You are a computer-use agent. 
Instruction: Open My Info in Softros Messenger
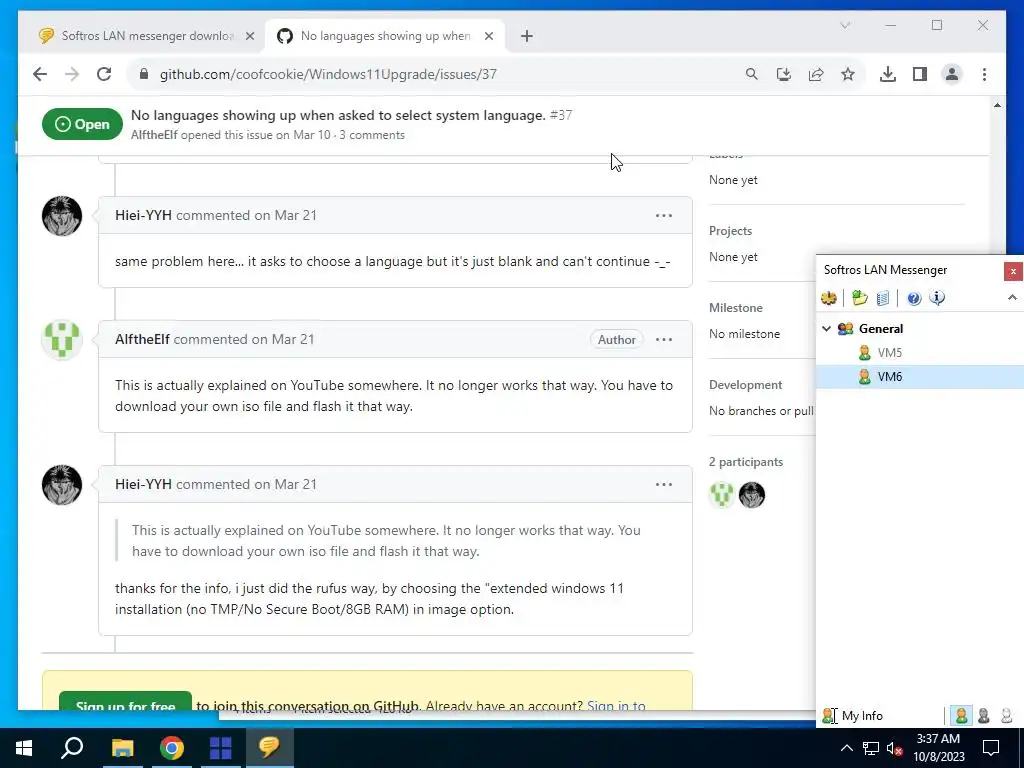coord(853,716)
